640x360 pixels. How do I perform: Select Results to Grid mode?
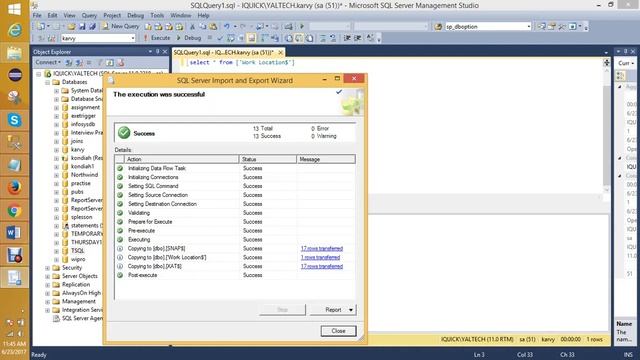pyautogui.click(x=299, y=38)
